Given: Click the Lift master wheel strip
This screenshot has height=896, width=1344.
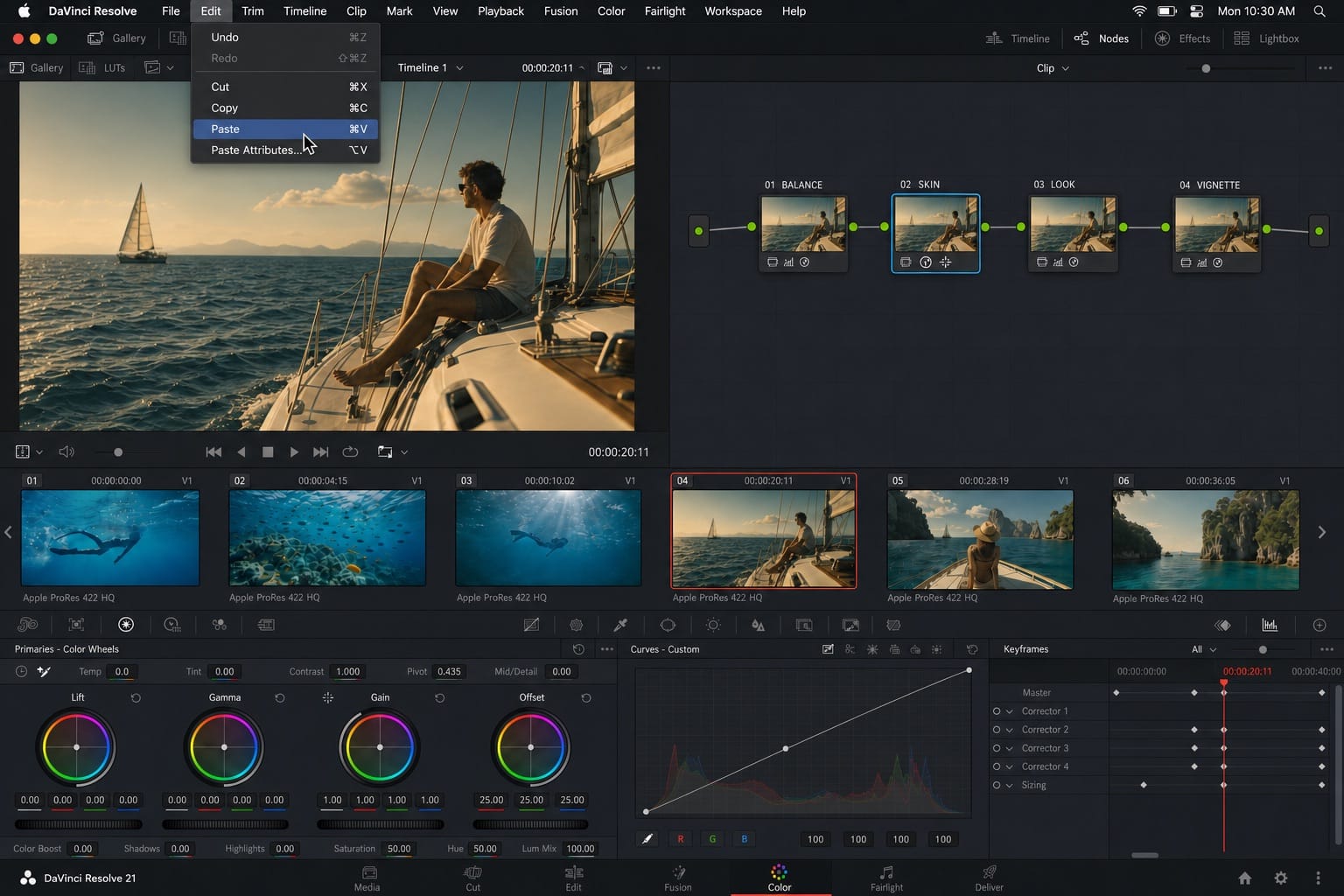Looking at the screenshot, I should click(x=79, y=824).
